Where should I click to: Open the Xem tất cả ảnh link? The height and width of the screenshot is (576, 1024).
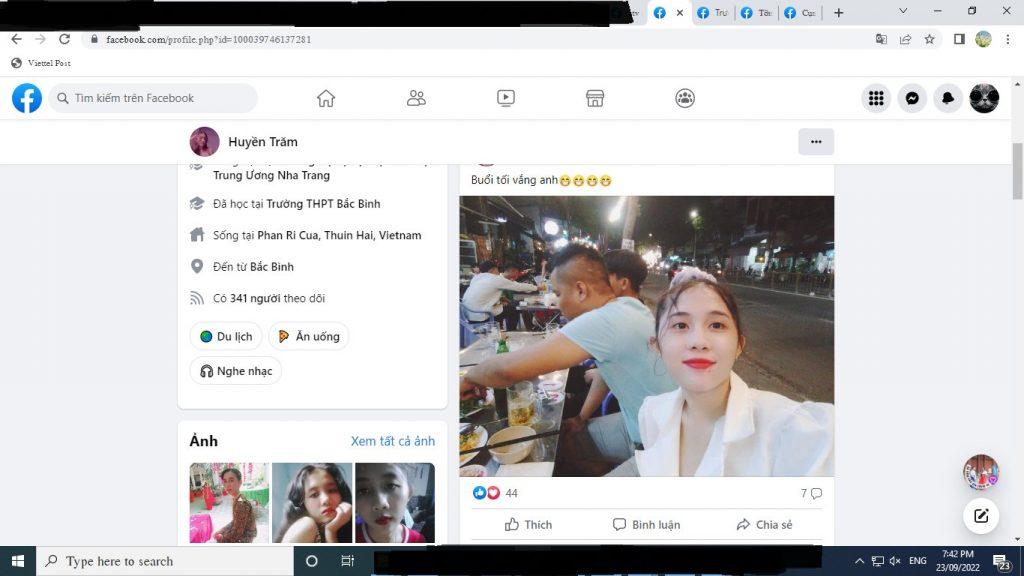click(392, 441)
